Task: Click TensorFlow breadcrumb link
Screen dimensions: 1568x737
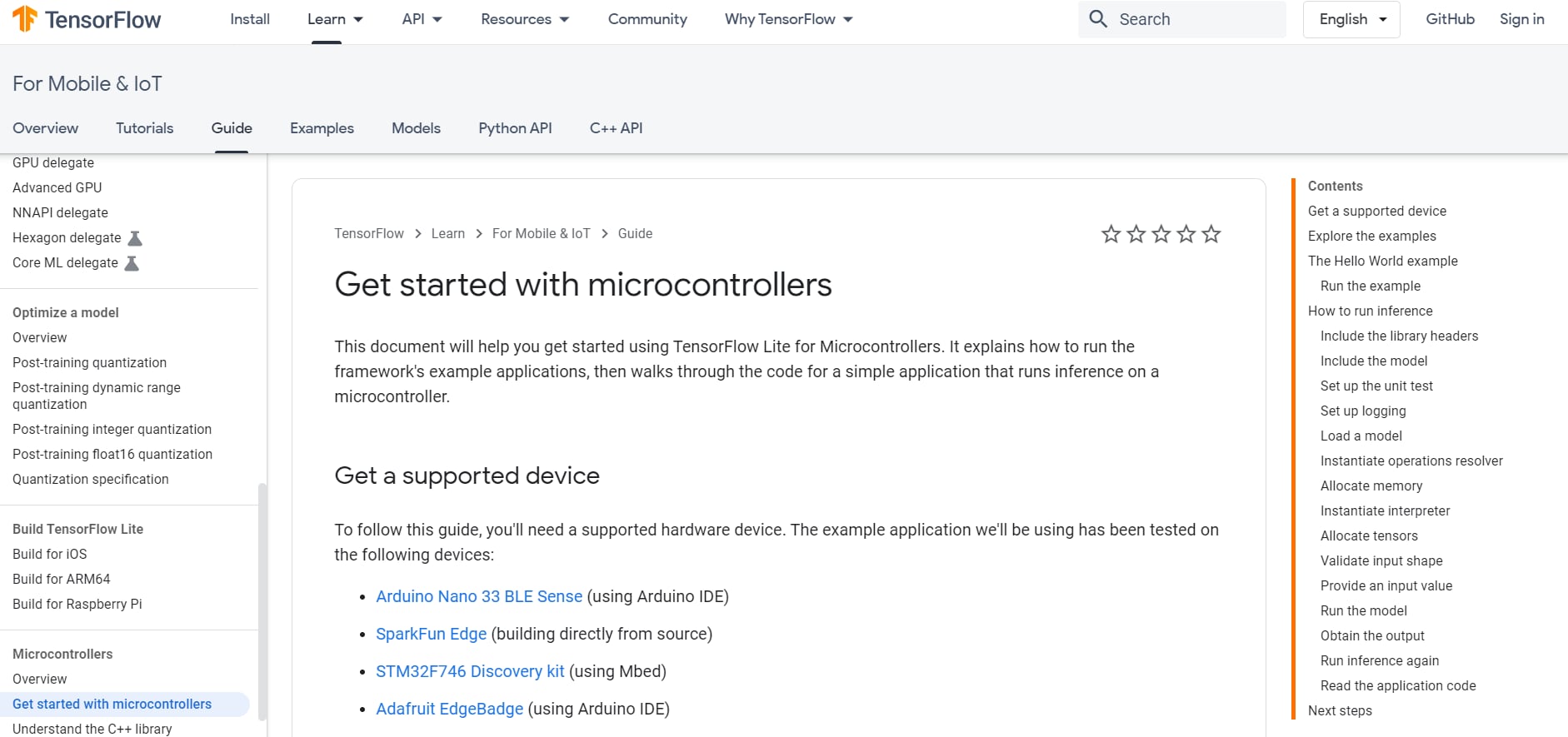Action: tap(369, 234)
